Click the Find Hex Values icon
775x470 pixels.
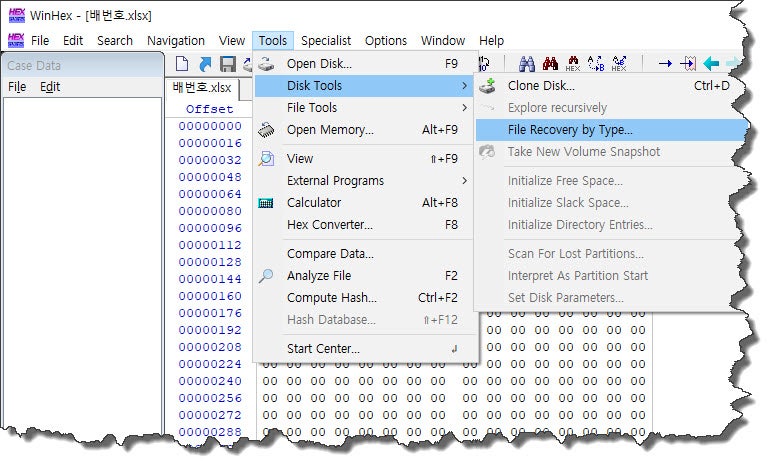[x=573, y=64]
